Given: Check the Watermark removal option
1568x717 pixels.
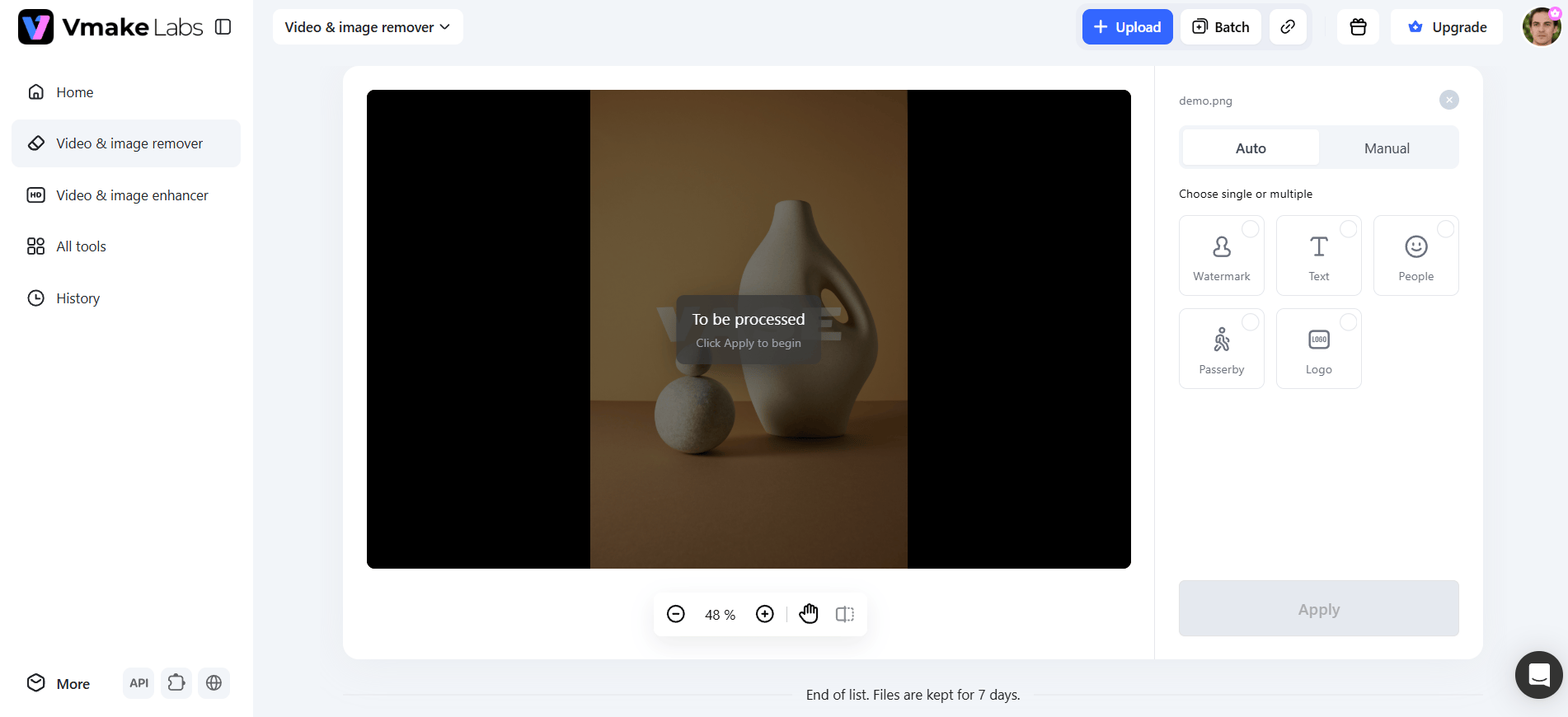Looking at the screenshot, I should tap(1222, 255).
